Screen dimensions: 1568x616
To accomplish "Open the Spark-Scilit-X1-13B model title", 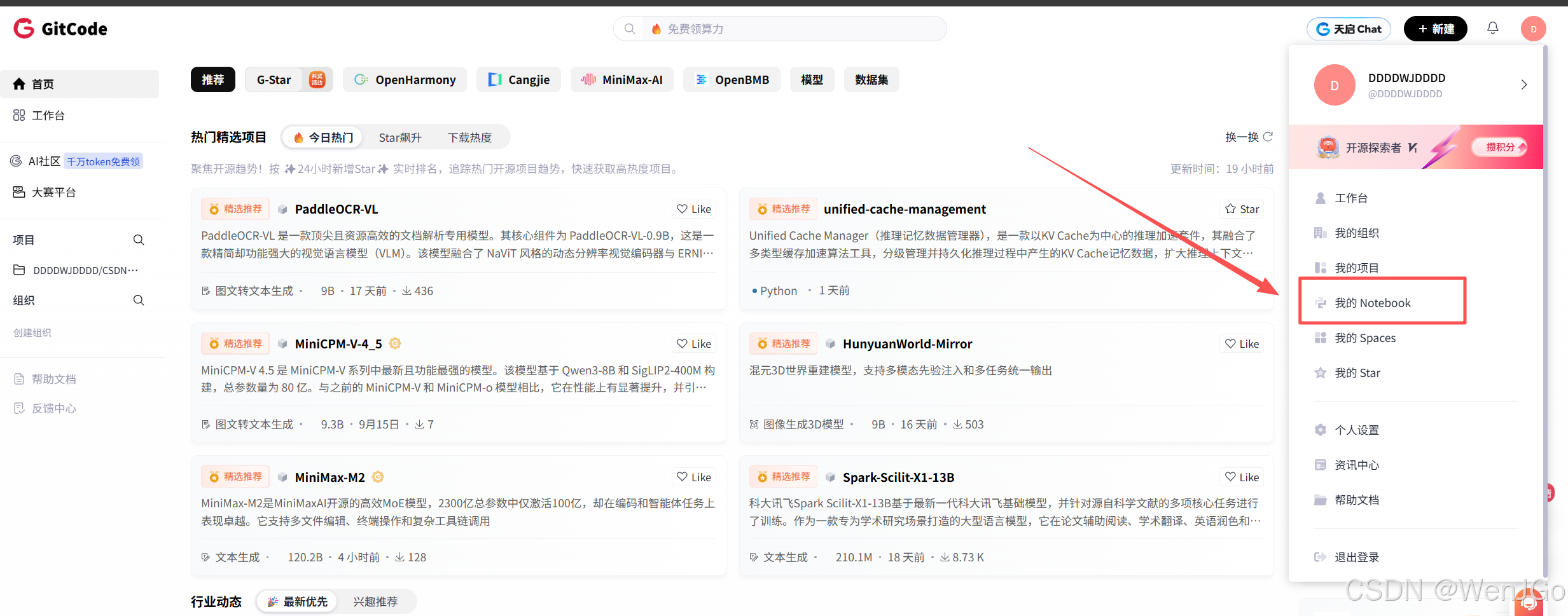I will click(898, 477).
